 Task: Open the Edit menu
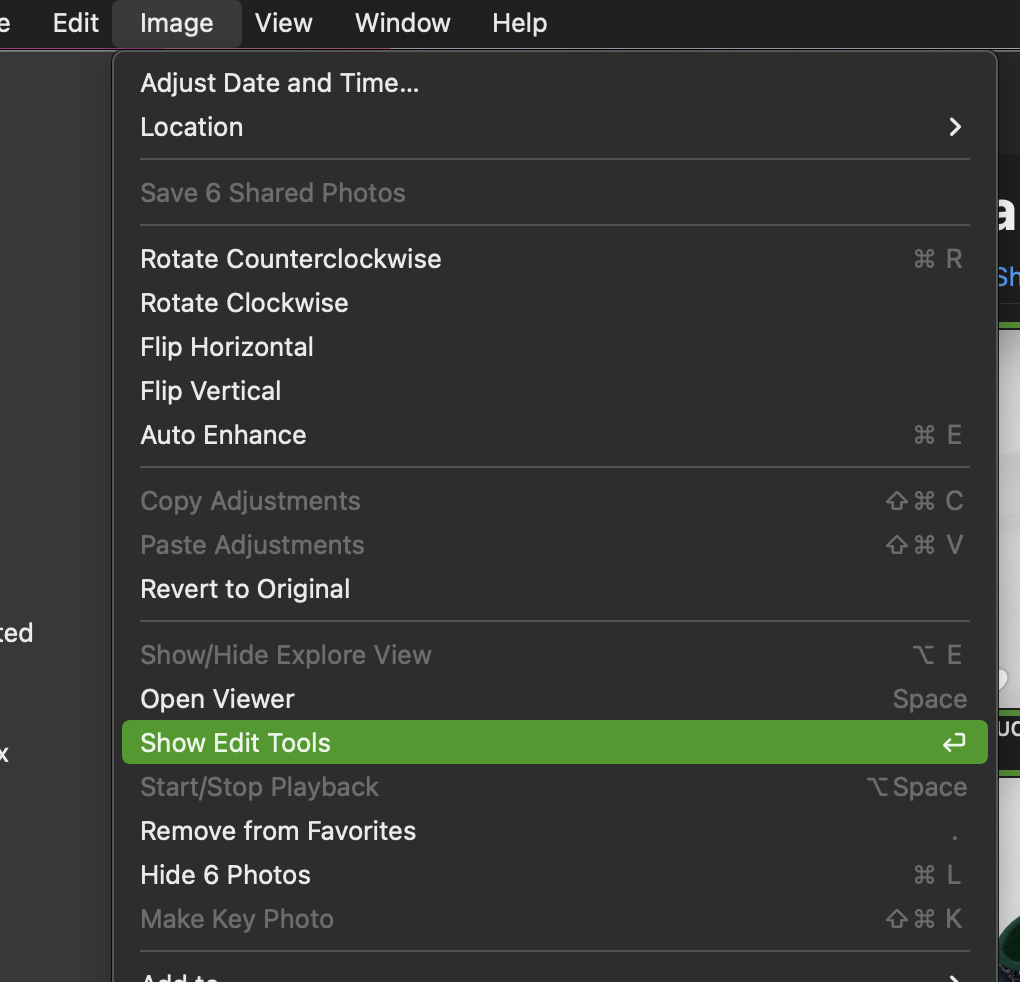[76, 23]
